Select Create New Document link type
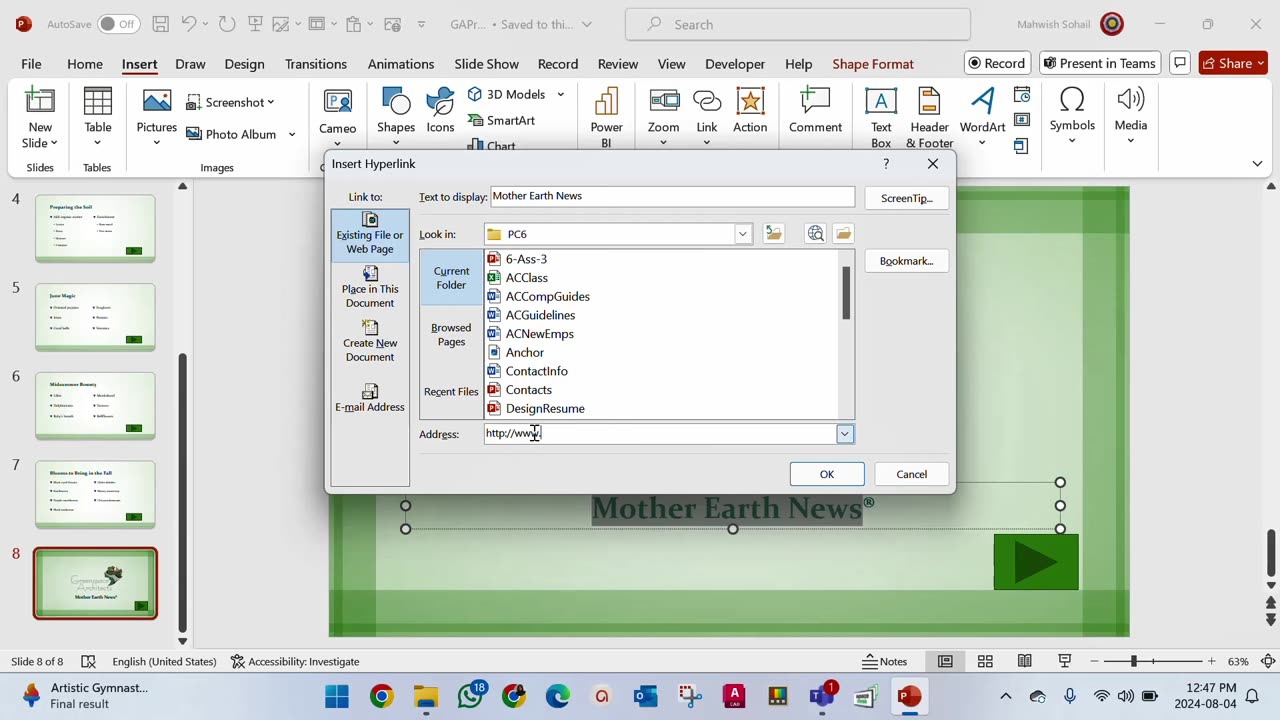 click(370, 342)
